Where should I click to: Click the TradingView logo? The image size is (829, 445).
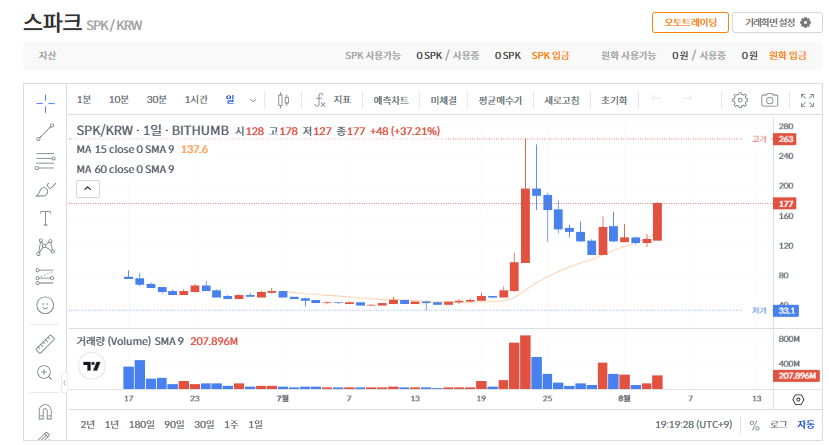click(x=92, y=366)
